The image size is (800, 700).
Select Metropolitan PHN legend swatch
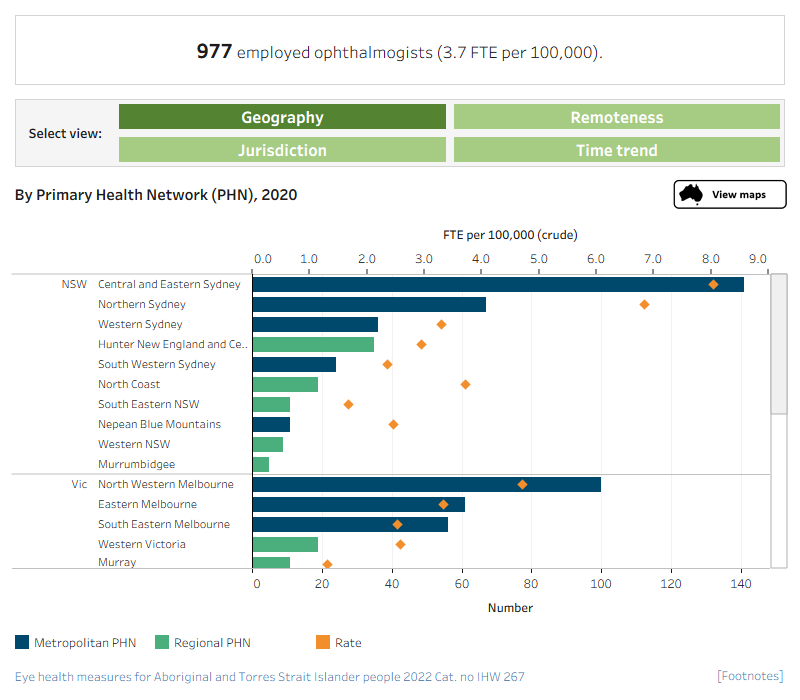(22, 642)
